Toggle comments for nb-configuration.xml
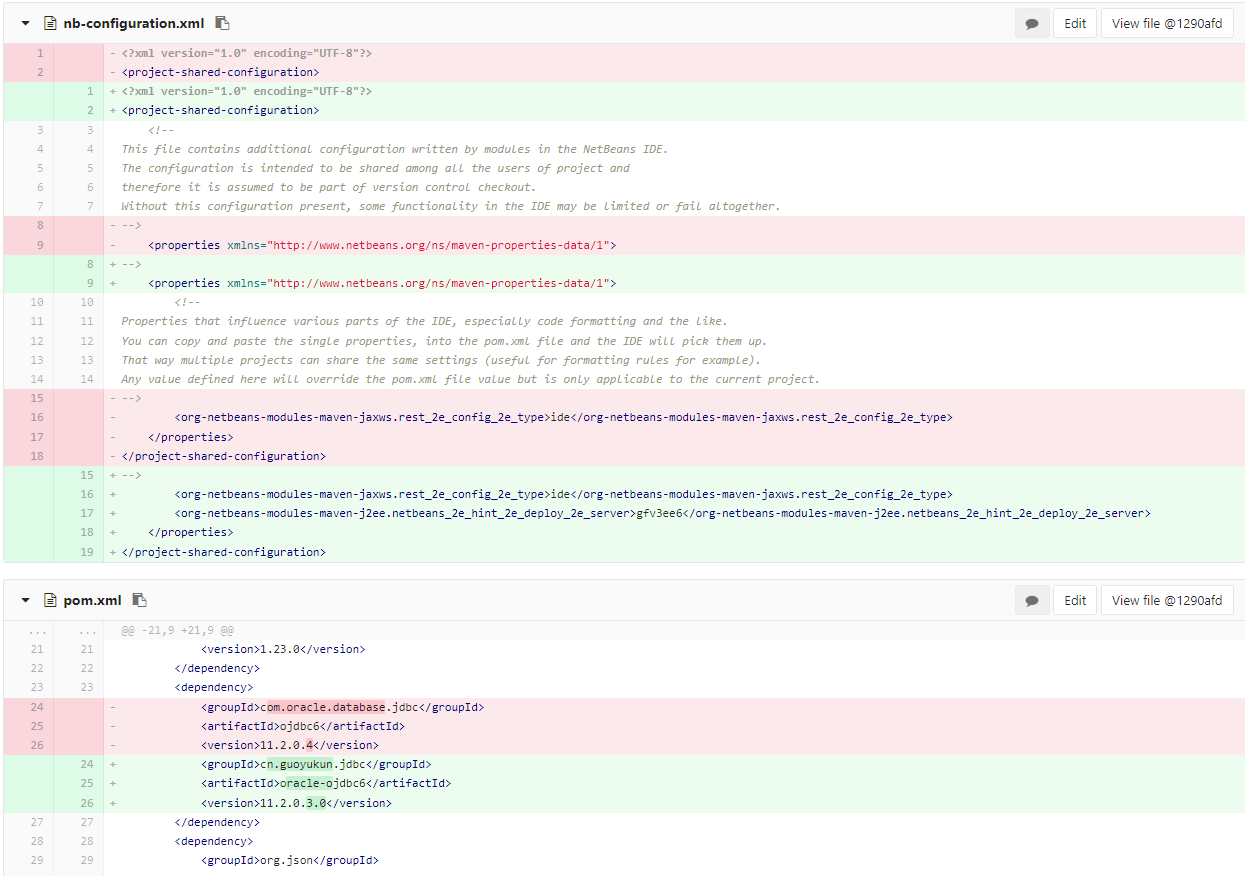The height and width of the screenshot is (876, 1245). [1031, 23]
